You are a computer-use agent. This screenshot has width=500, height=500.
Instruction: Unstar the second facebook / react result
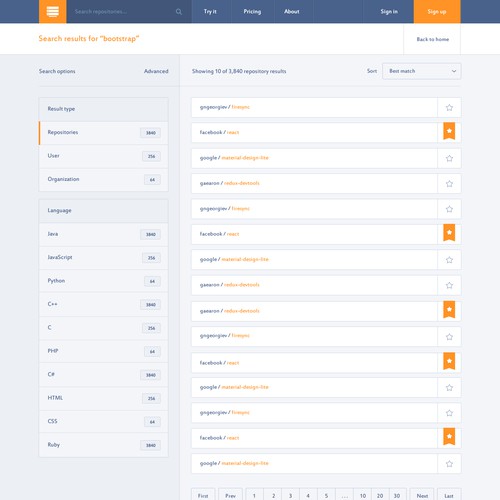point(449,233)
